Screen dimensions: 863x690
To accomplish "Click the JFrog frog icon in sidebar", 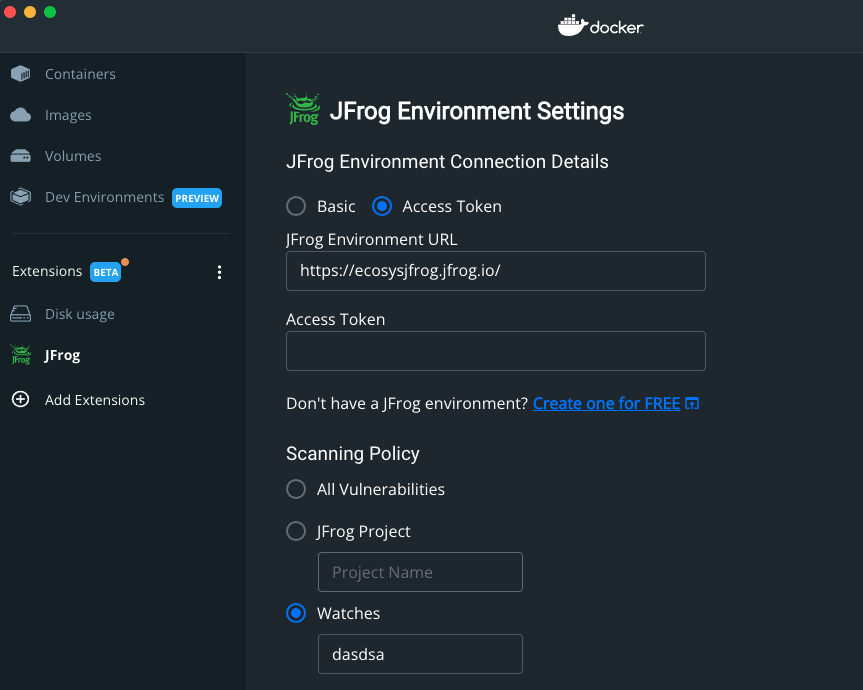I will pyautogui.click(x=20, y=355).
